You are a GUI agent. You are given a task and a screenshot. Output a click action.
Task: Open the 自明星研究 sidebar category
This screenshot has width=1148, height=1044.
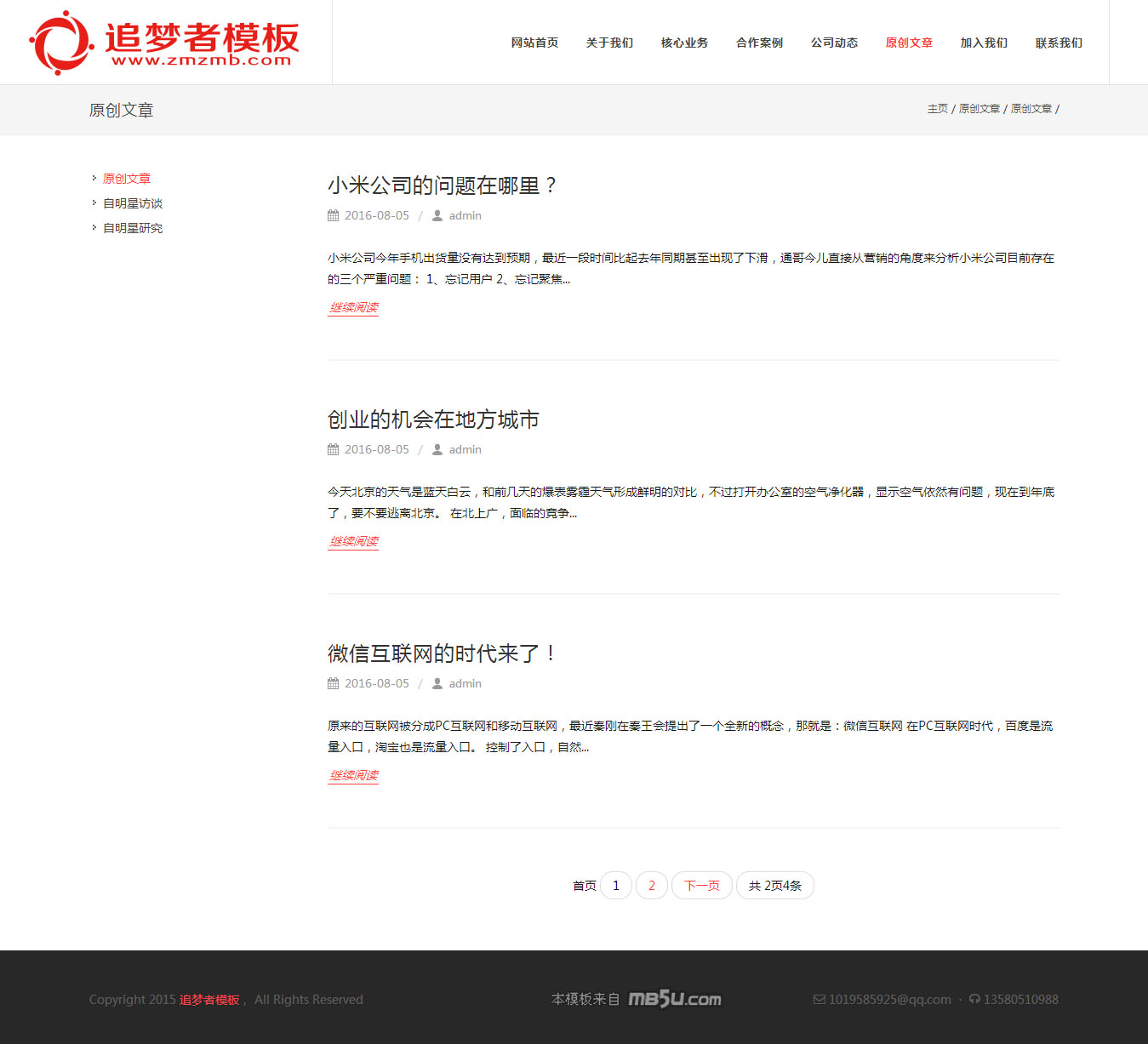click(133, 228)
